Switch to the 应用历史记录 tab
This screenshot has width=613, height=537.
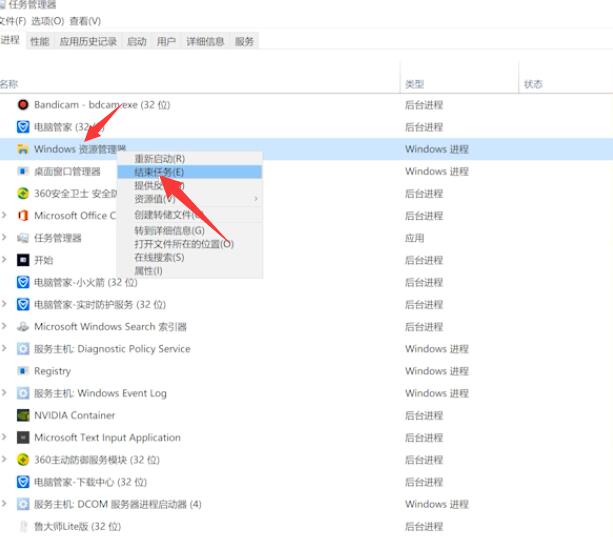point(88,41)
